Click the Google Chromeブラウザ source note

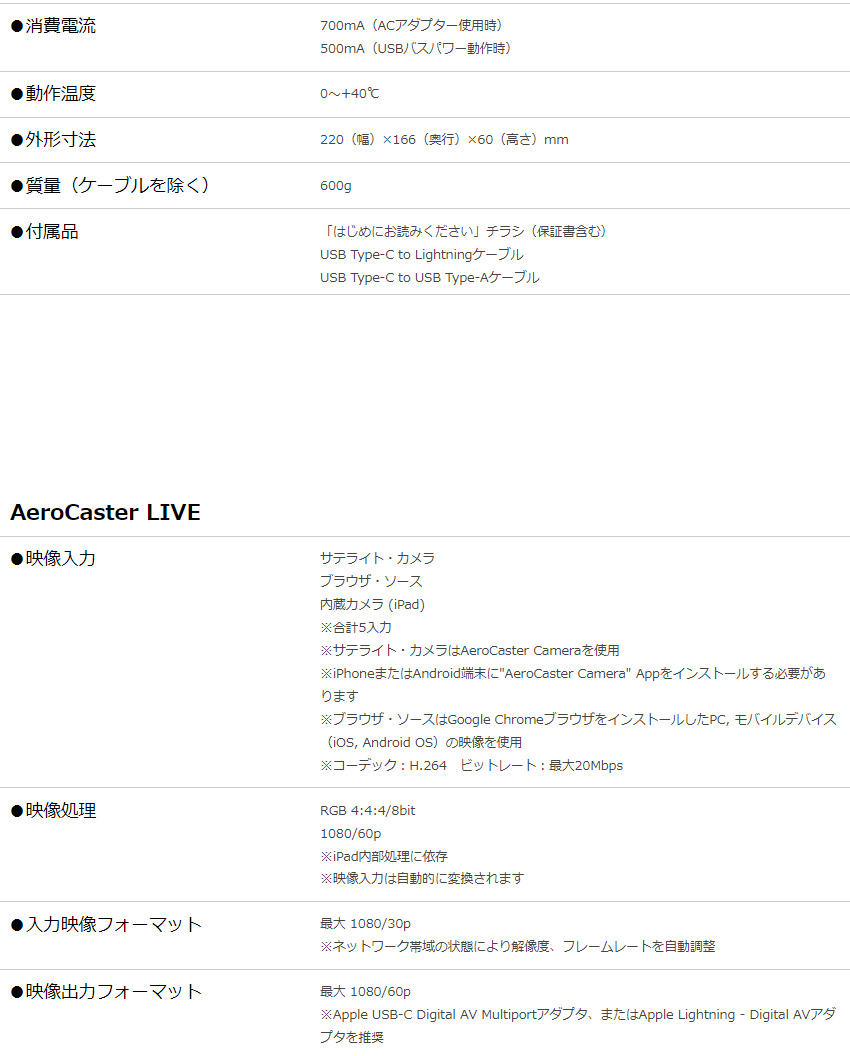point(578,731)
